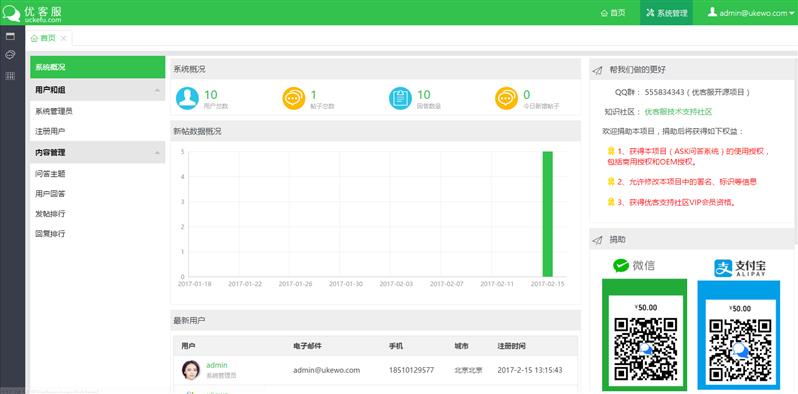Select the grid icon in dark sidebar

[x=10, y=76]
